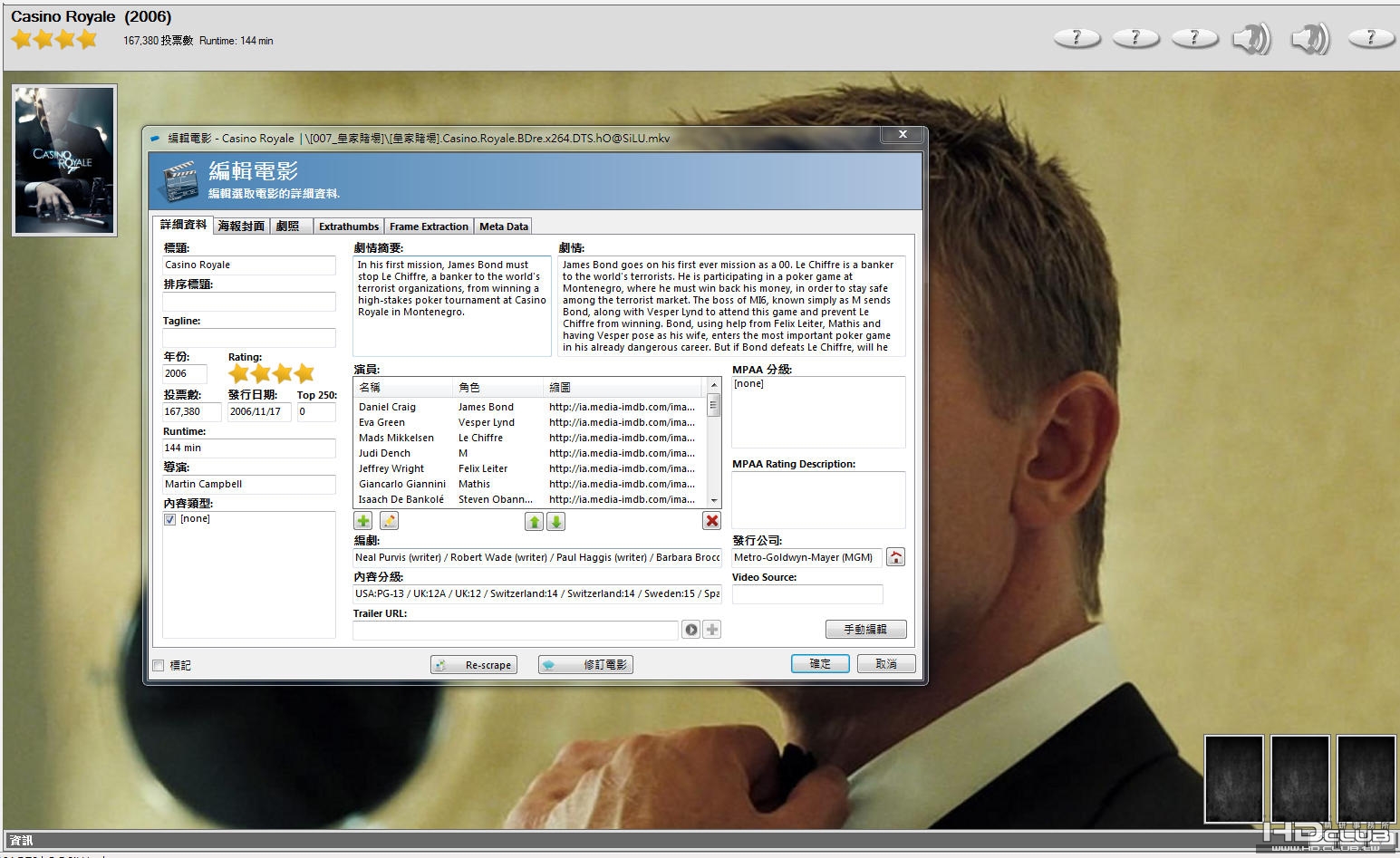This screenshot has height=858, width=1400.
Task: Focus the empty Tagline field
Action: (249, 338)
